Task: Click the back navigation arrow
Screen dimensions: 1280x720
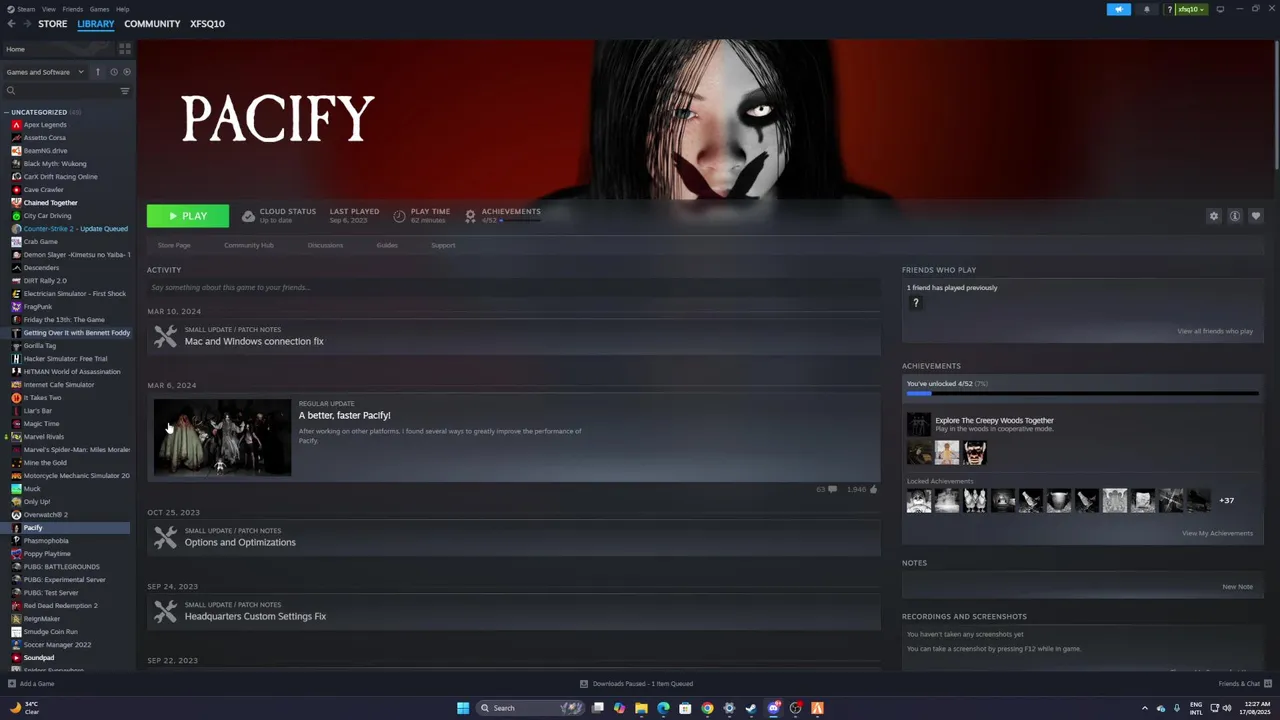Action: tap(11, 24)
